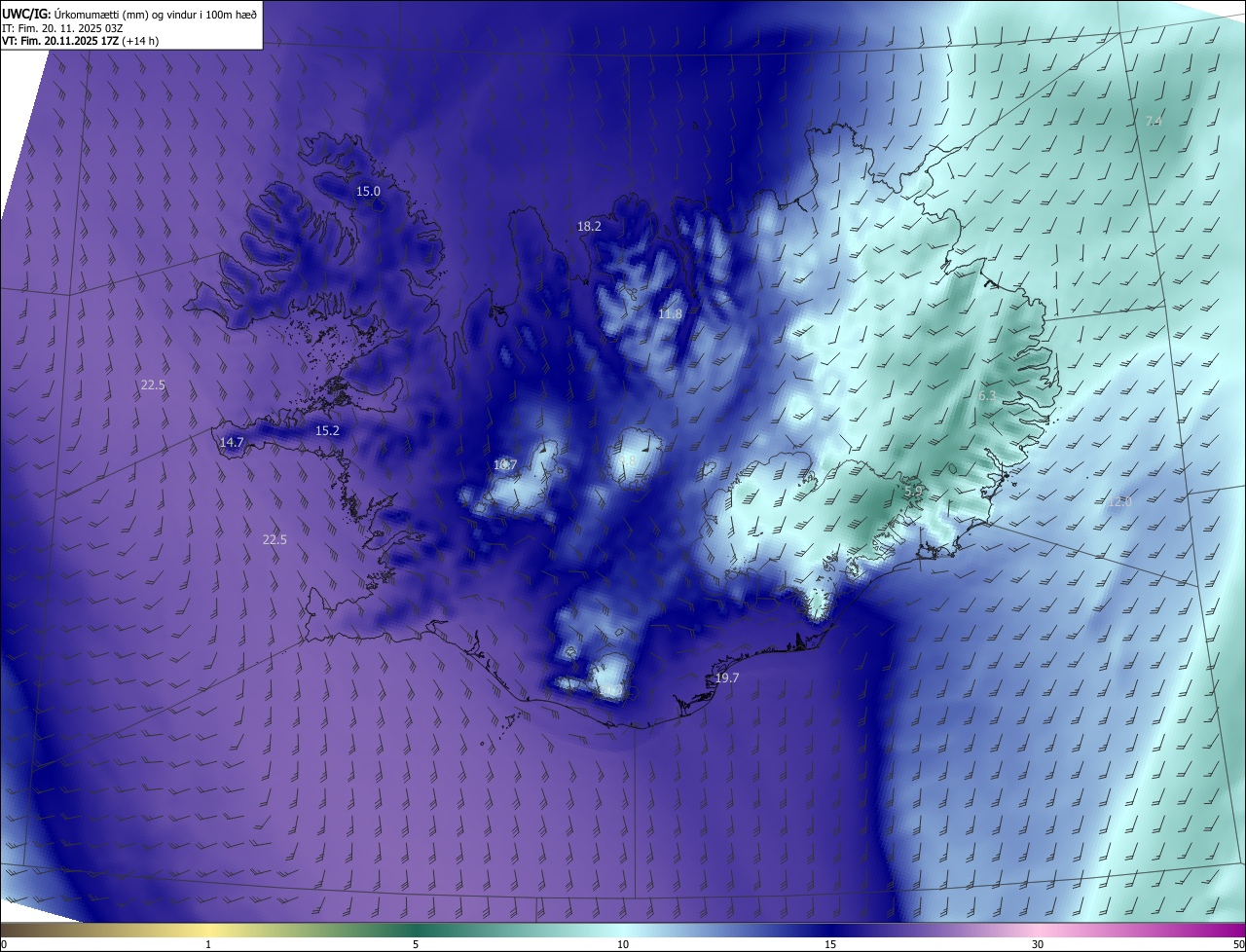Click the 30 tick on the color scale

click(x=1038, y=944)
